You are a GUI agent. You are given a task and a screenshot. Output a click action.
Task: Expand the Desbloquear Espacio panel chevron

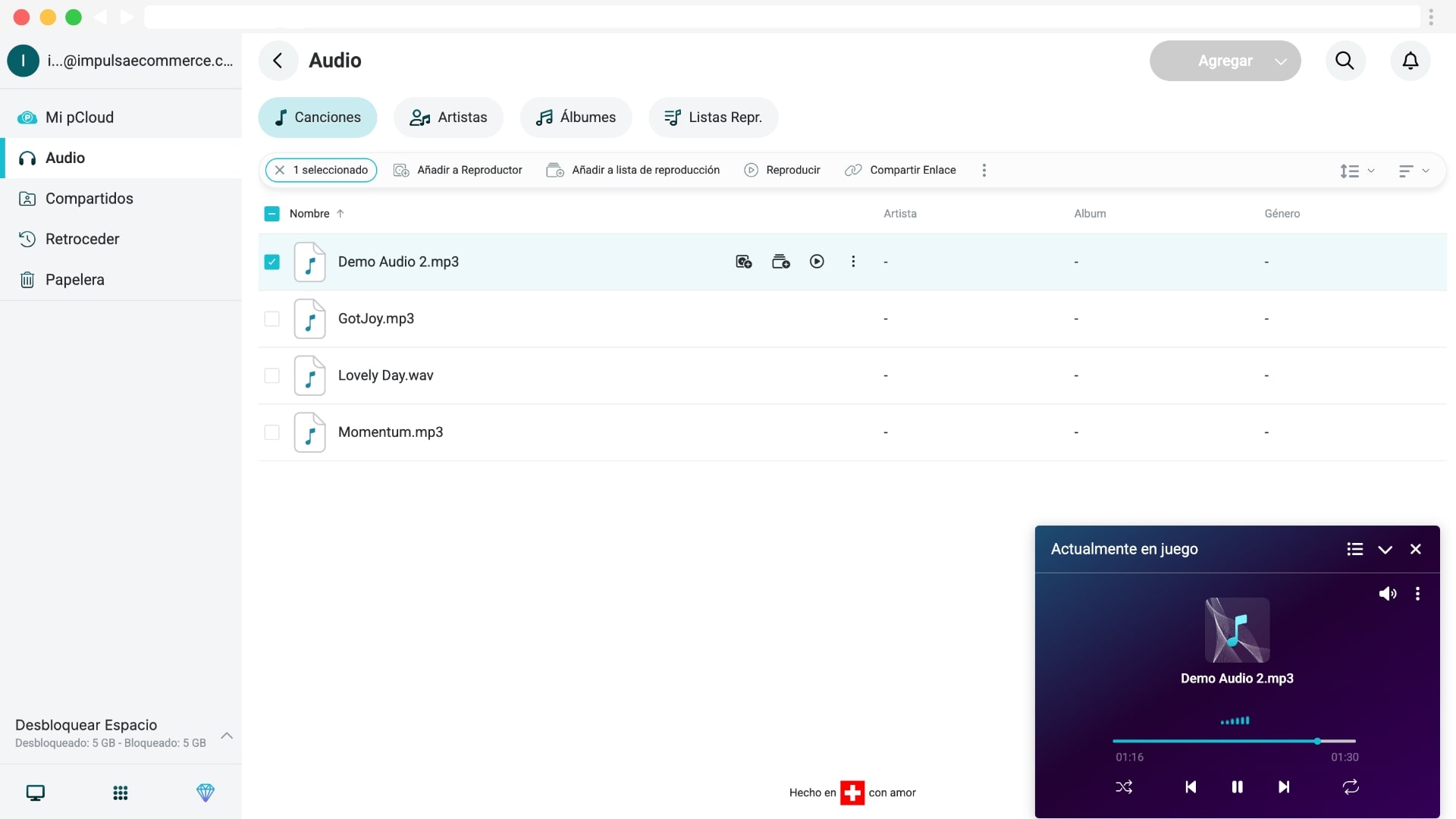pyautogui.click(x=226, y=735)
